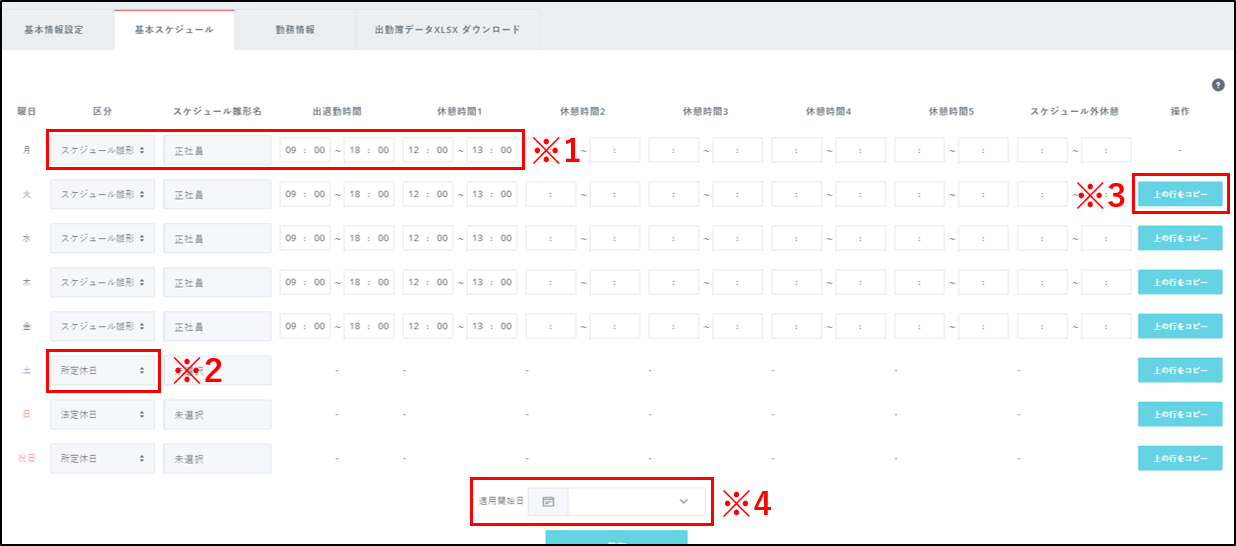Click Monday's break 1 start time 12:00
The image size is (1236, 546).
429,150
